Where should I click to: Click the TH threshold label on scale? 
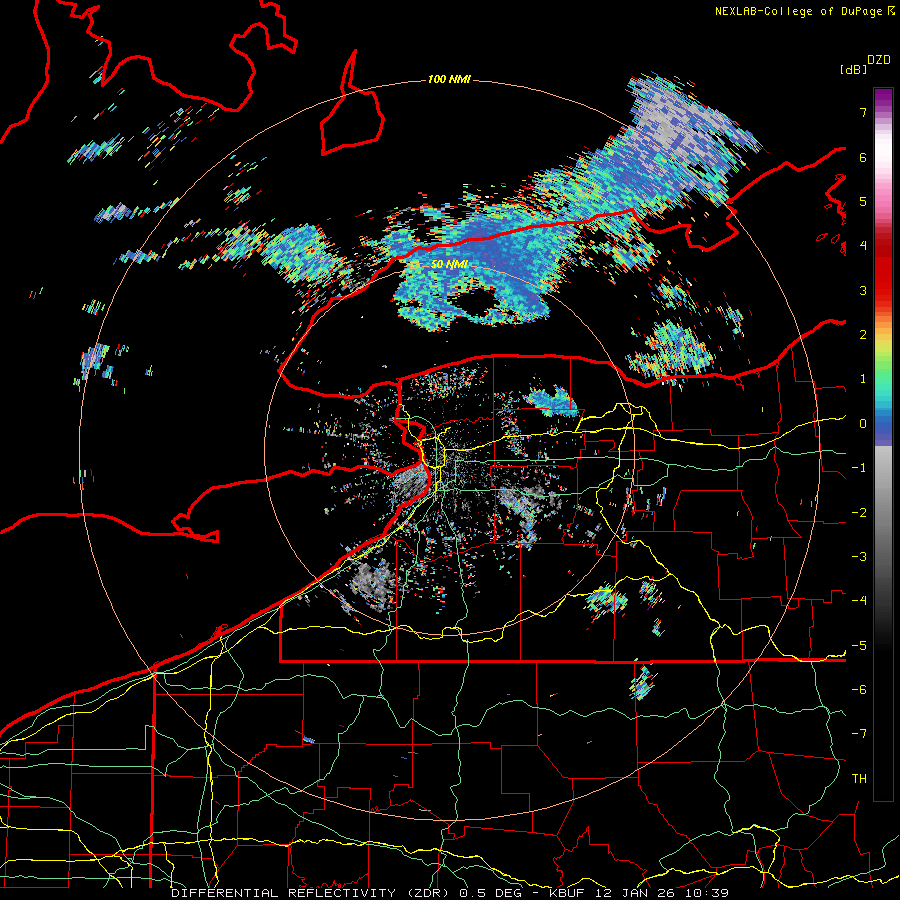[x=859, y=779]
